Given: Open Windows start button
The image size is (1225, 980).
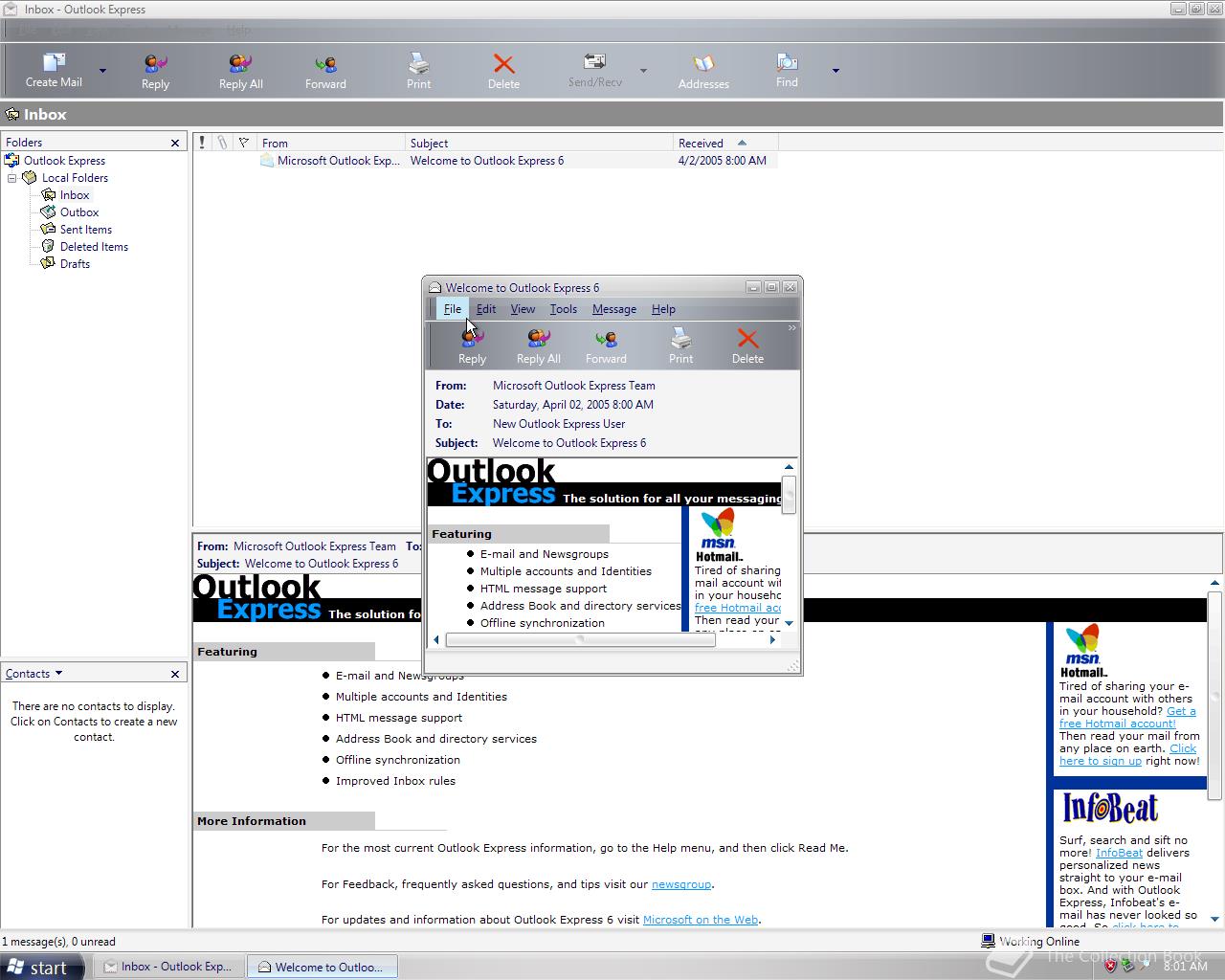Looking at the screenshot, I should point(39,968).
